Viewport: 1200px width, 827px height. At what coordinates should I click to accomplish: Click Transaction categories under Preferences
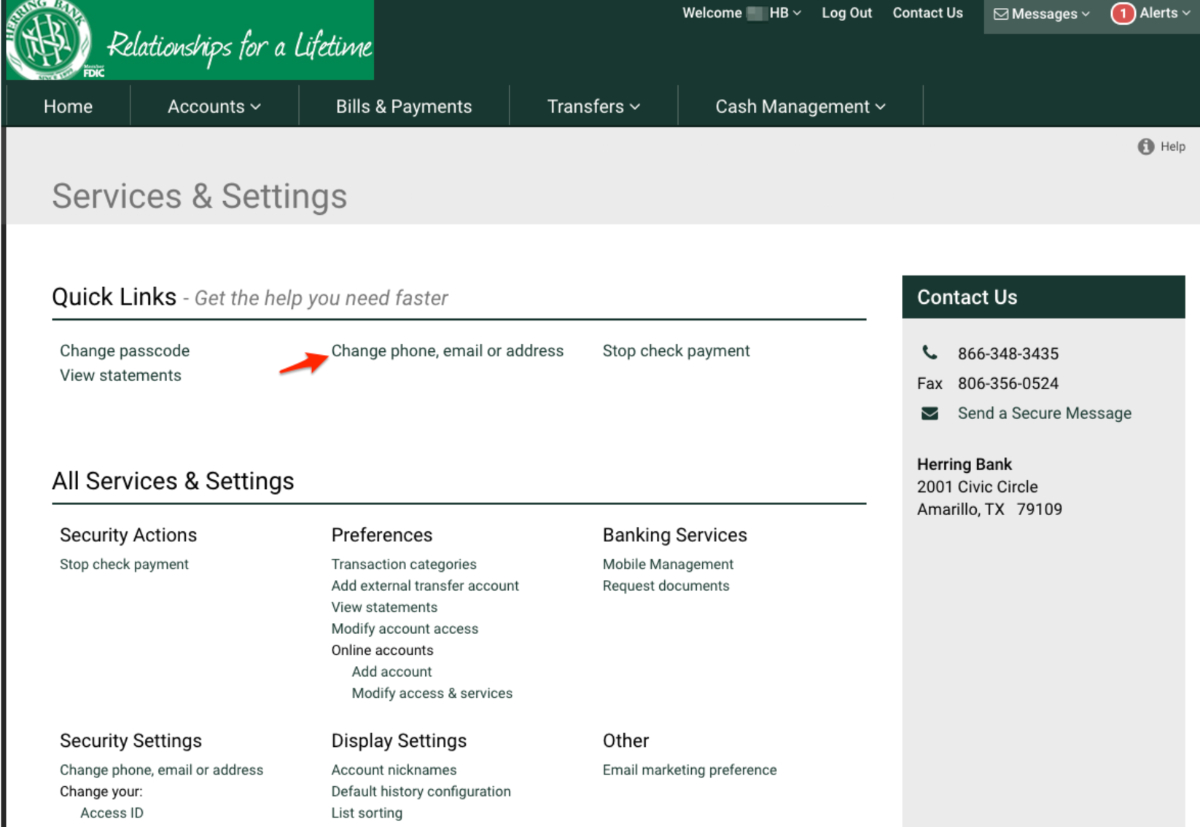pyautogui.click(x=404, y=564)
